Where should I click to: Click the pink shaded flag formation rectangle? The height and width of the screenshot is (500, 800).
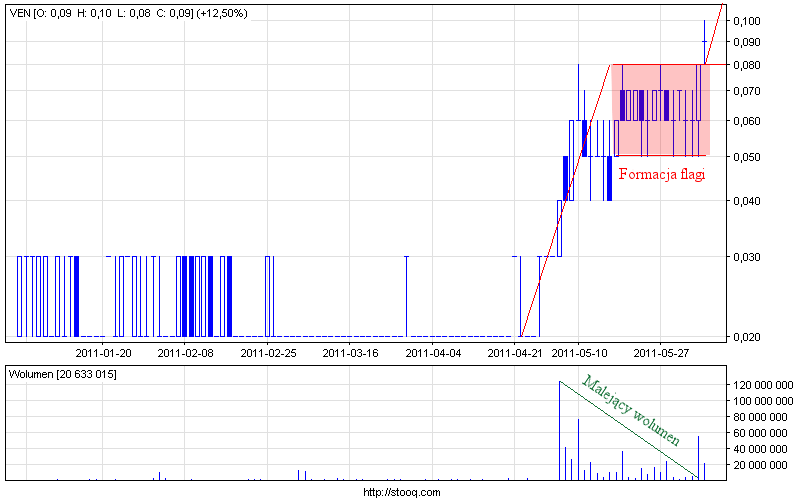tap(660, 110)
